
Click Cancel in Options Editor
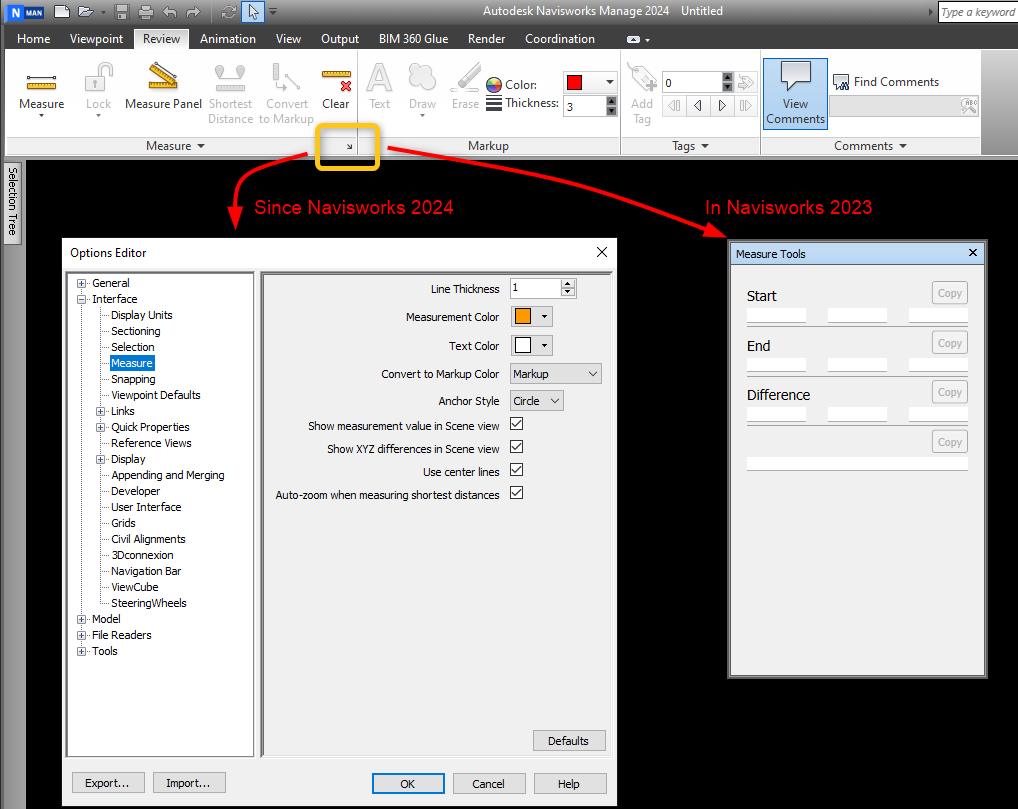[x=488, y=784]
